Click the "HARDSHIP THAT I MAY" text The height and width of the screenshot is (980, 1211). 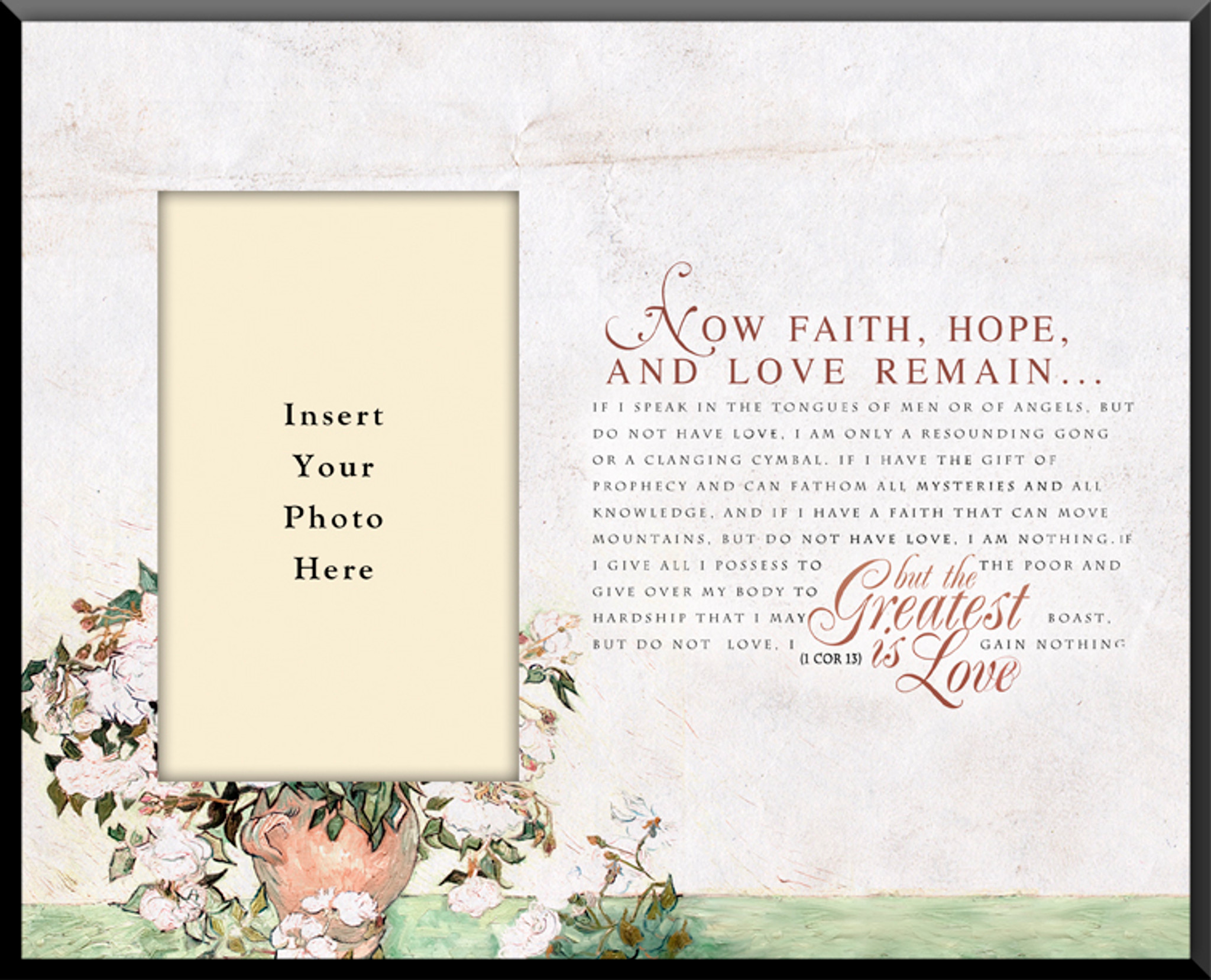(x=700, y=618)
